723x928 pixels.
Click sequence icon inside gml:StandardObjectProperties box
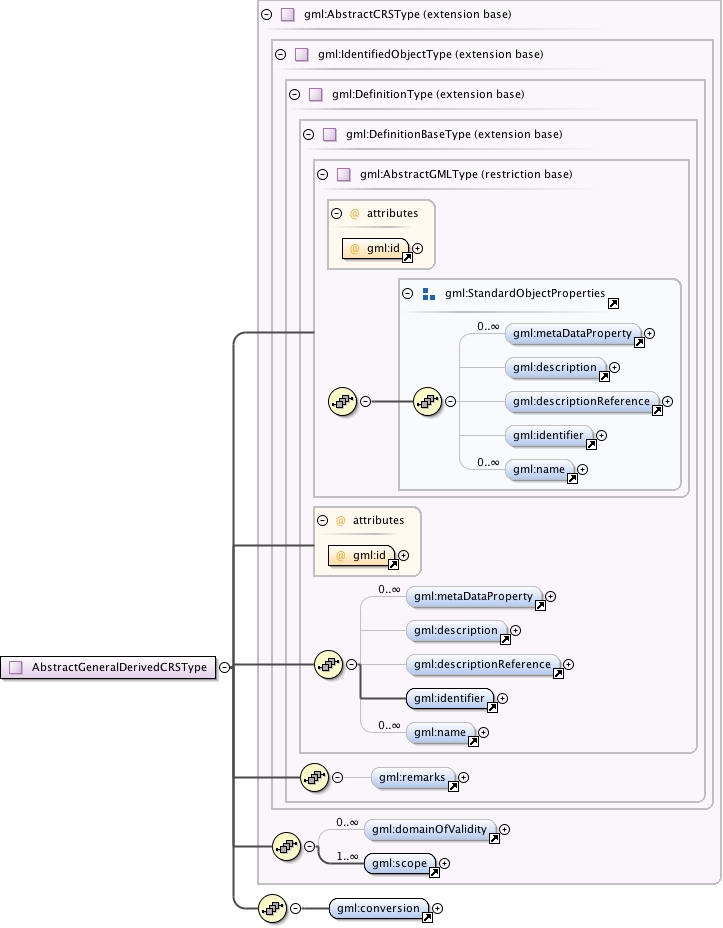tap(428, 401)
